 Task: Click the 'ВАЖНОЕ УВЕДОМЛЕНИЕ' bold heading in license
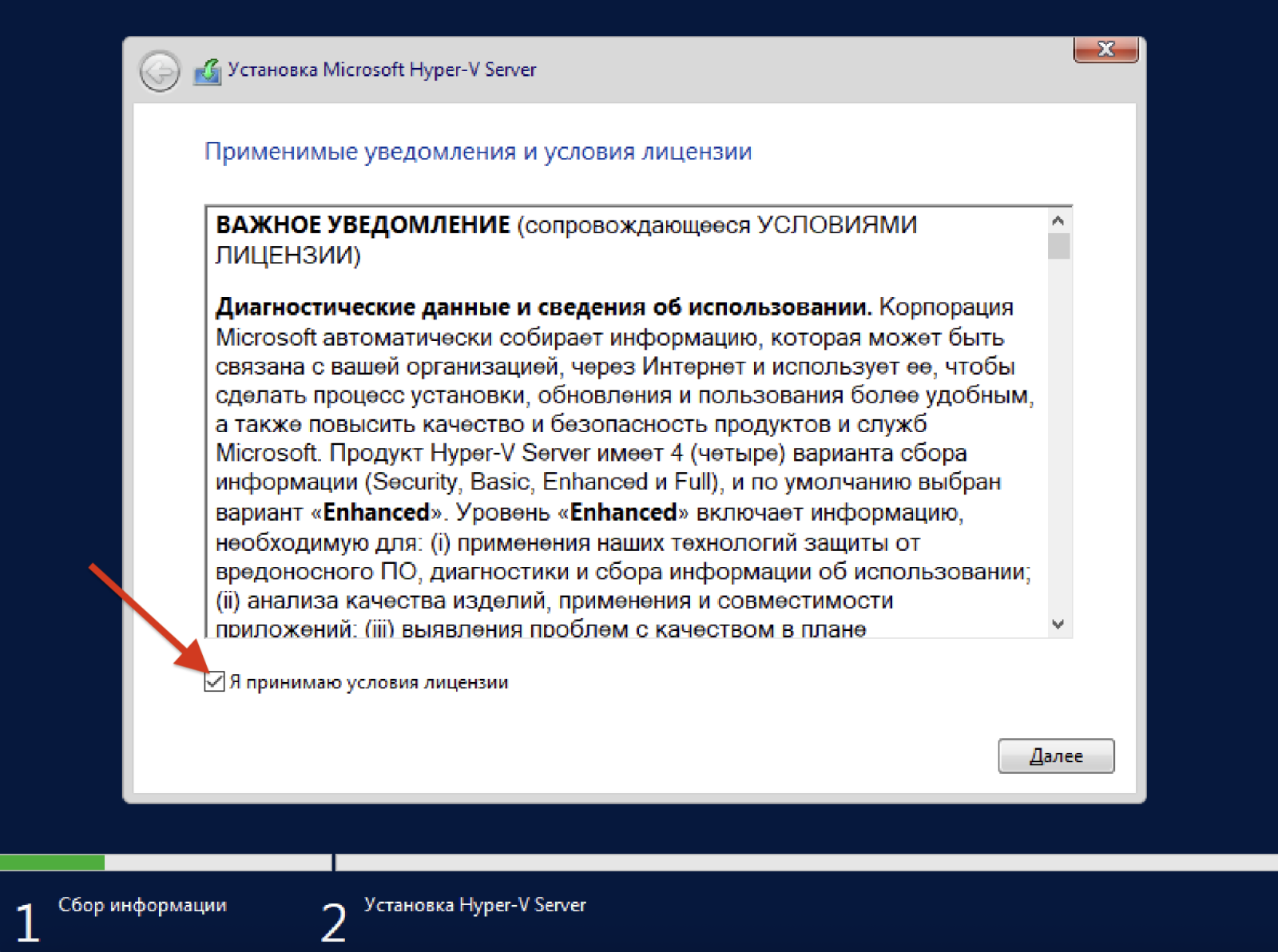(363, 225)
